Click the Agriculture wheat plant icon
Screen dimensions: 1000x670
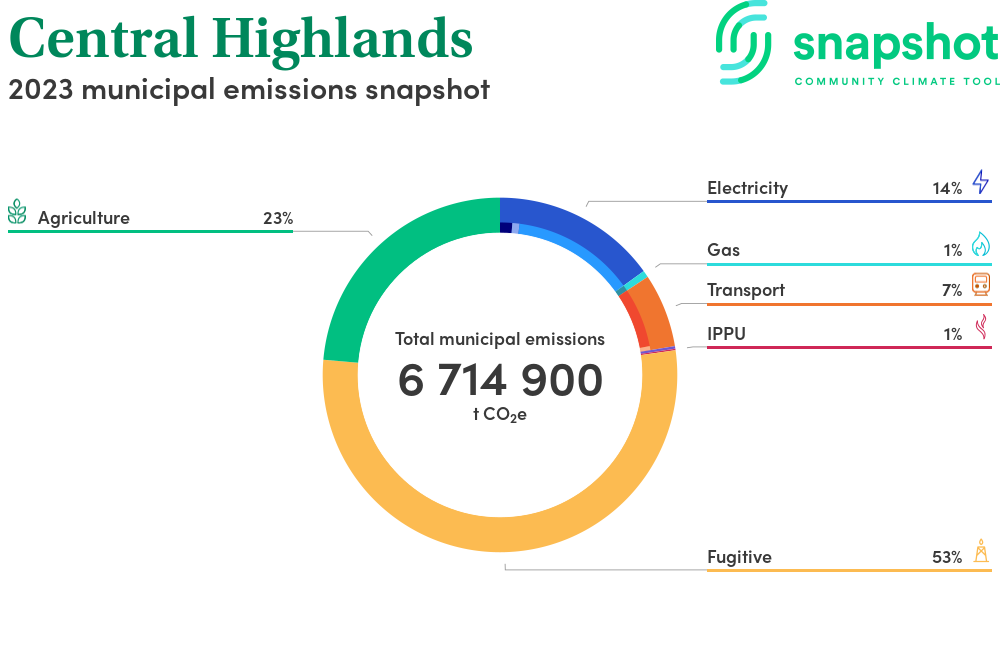click(x=17, y=212)
